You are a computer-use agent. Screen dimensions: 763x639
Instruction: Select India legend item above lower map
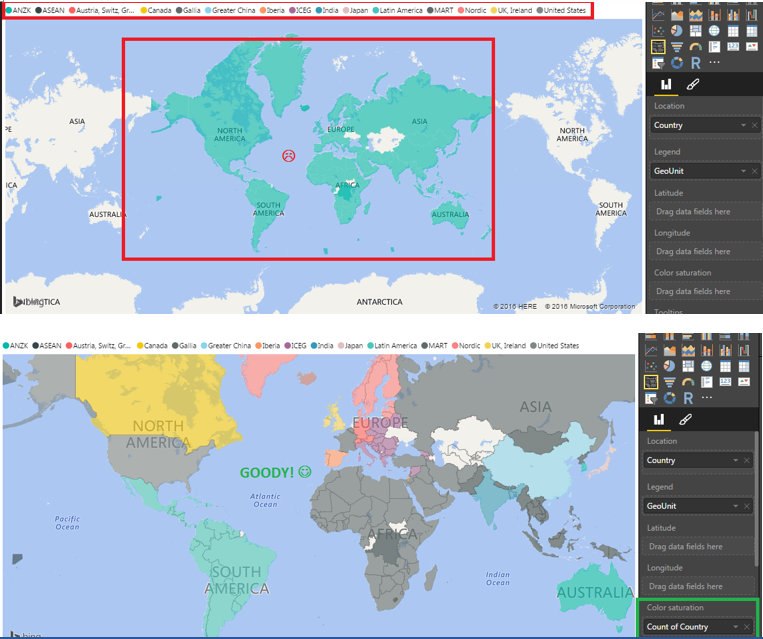pos(322,346)
